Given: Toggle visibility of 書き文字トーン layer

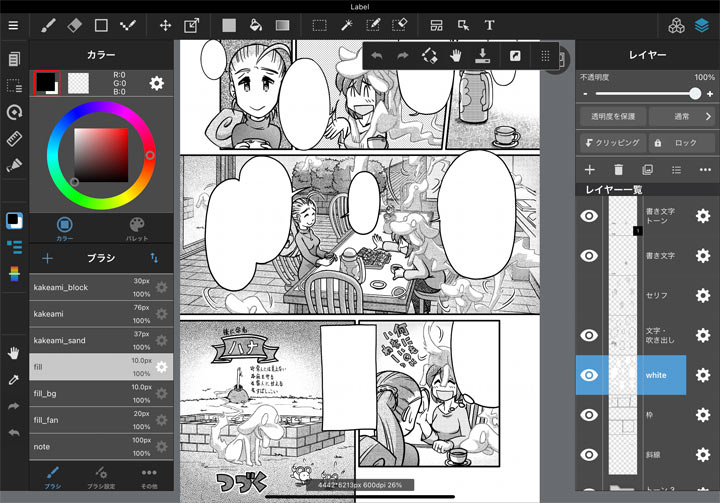Looking at the screenshot, I should click(589, 216).
